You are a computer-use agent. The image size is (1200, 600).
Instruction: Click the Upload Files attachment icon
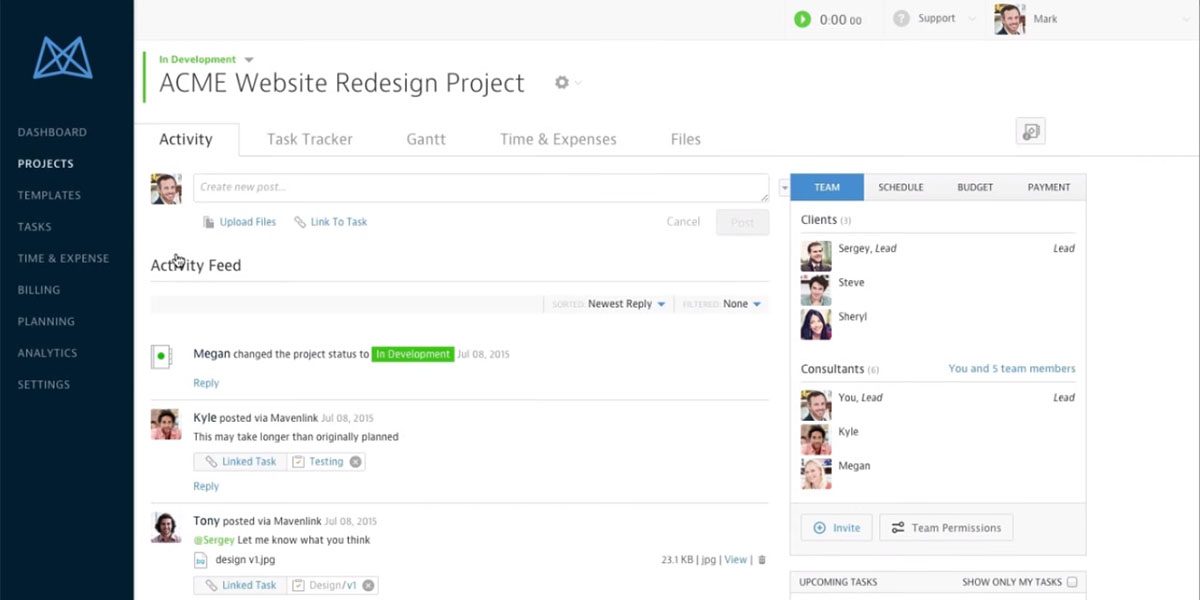click(x=208, y=221)
